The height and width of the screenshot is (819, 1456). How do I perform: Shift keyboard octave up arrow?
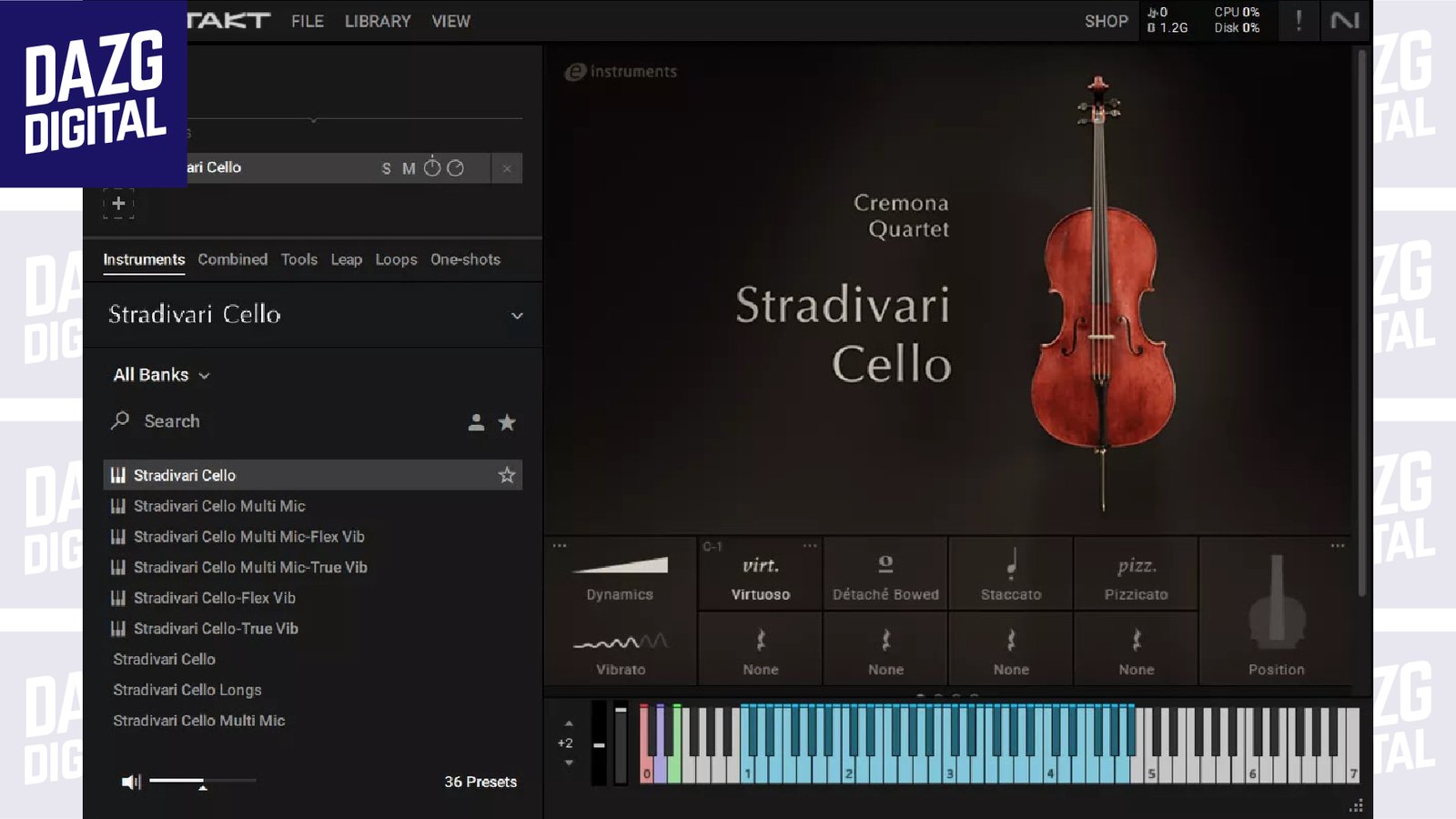569,724
